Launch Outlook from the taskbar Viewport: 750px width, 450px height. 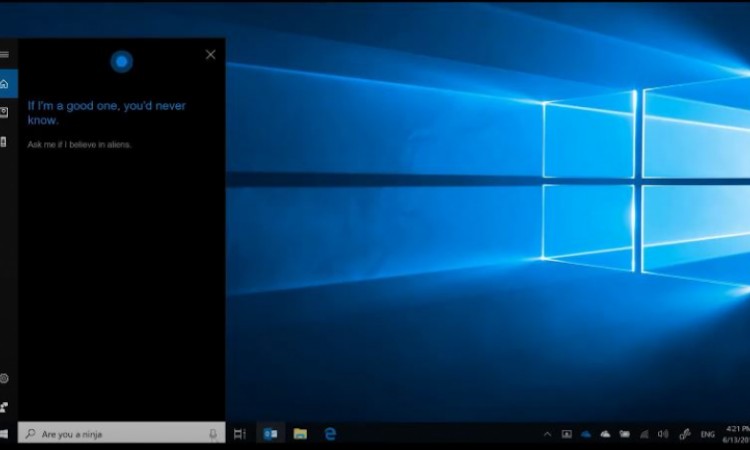(269, 434)
